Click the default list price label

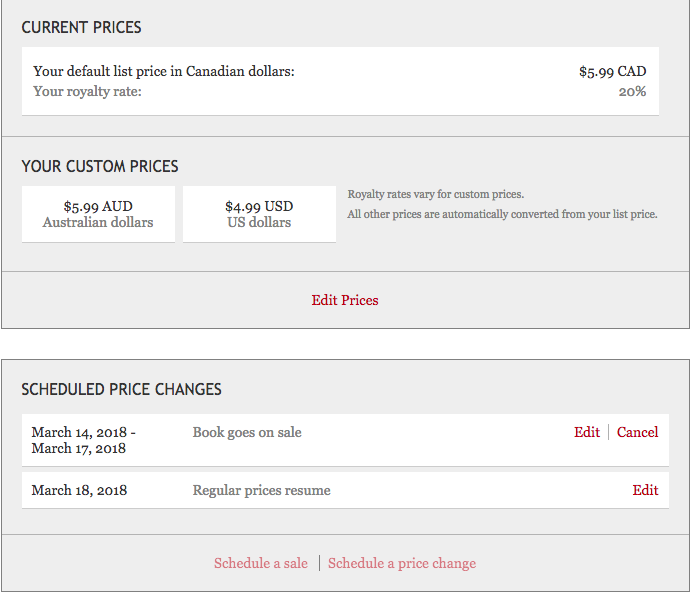[164, 71]
